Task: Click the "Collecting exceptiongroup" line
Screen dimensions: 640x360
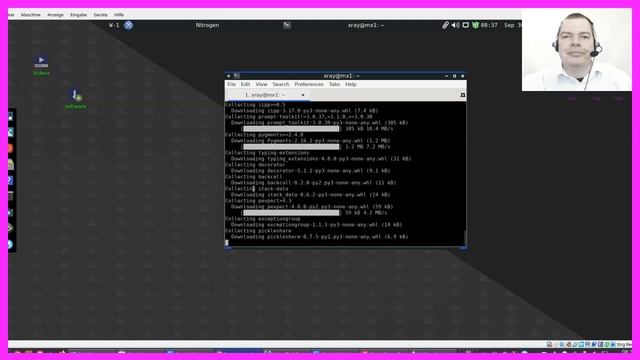Action: (x=263, y=219)
